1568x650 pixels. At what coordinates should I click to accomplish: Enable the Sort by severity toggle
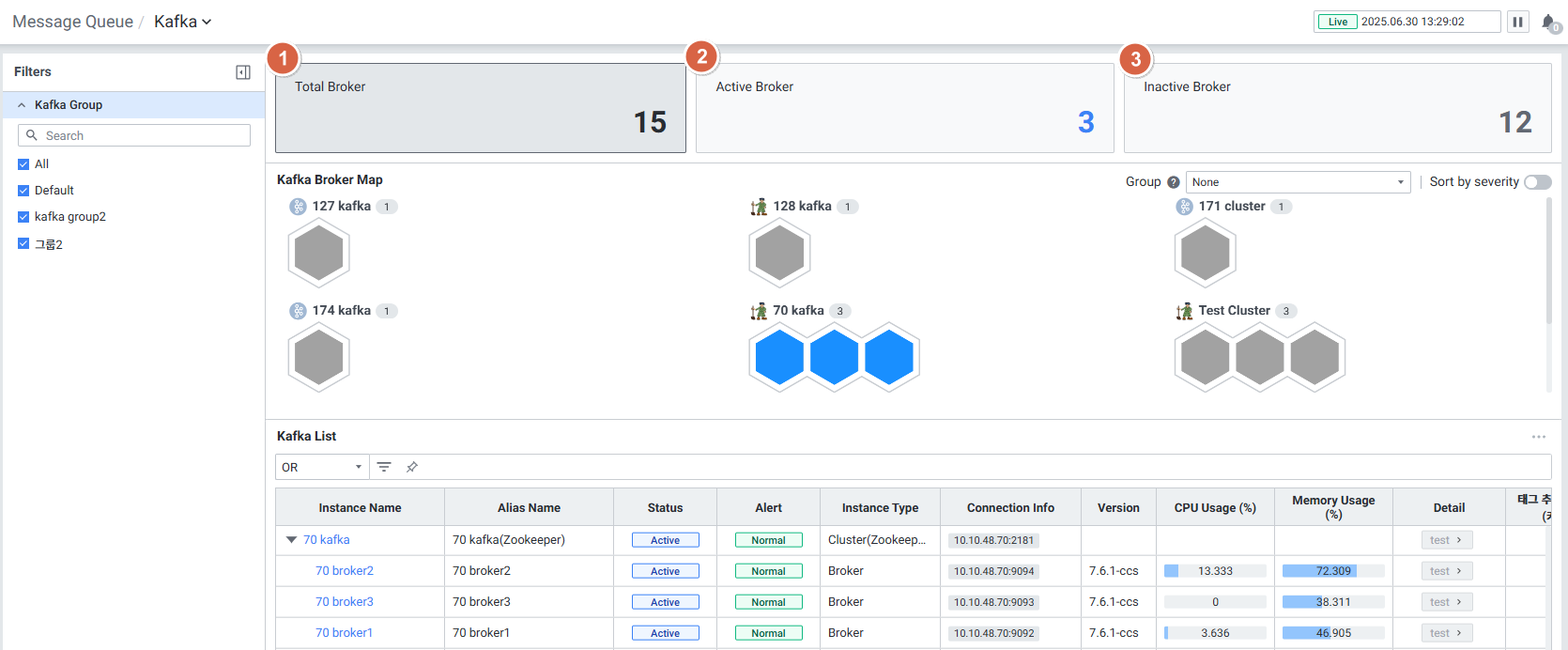[1537, 182]
